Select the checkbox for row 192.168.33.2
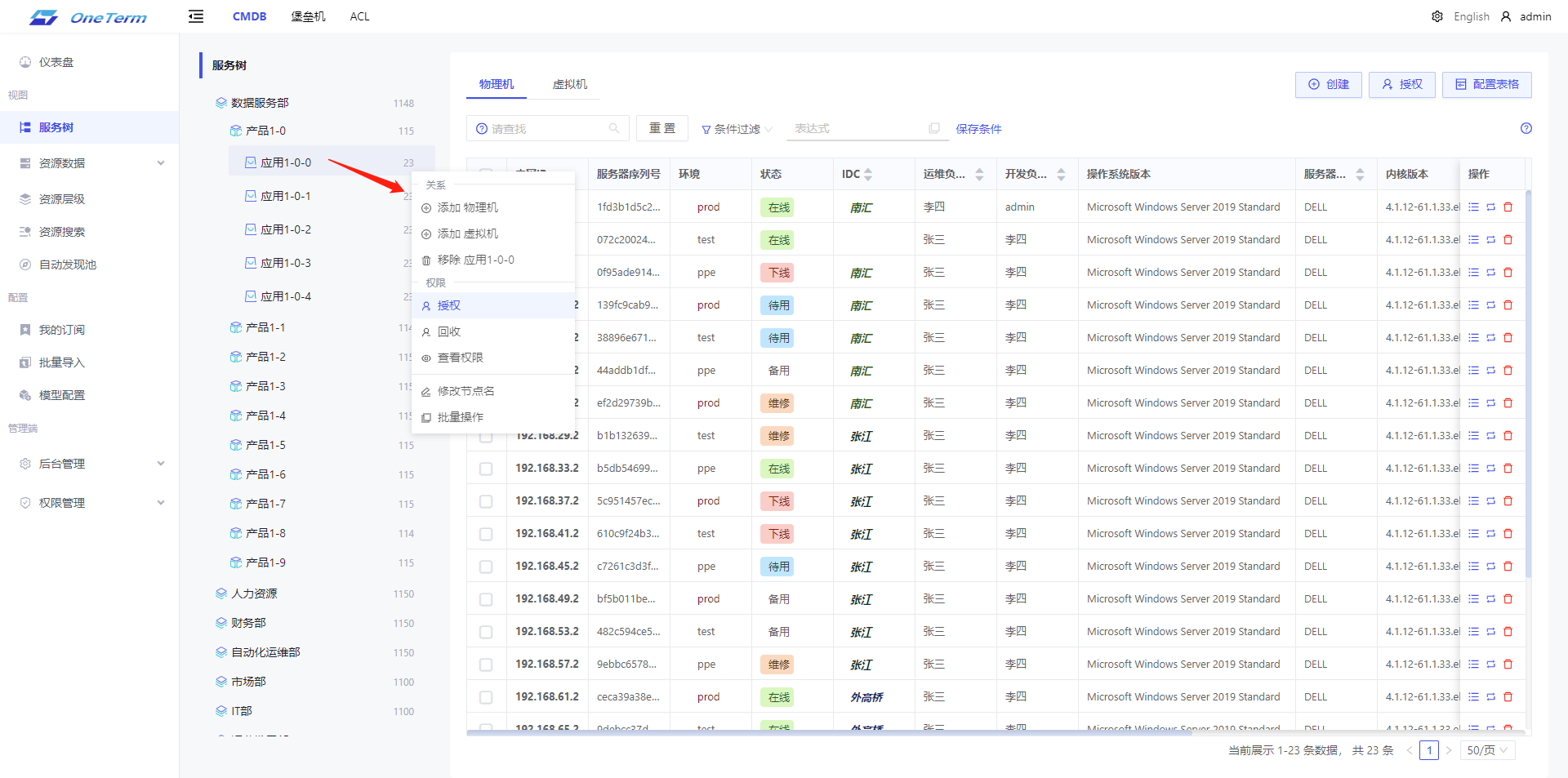The width and height of the screenshot is (1568, 778). coord(486,469)
